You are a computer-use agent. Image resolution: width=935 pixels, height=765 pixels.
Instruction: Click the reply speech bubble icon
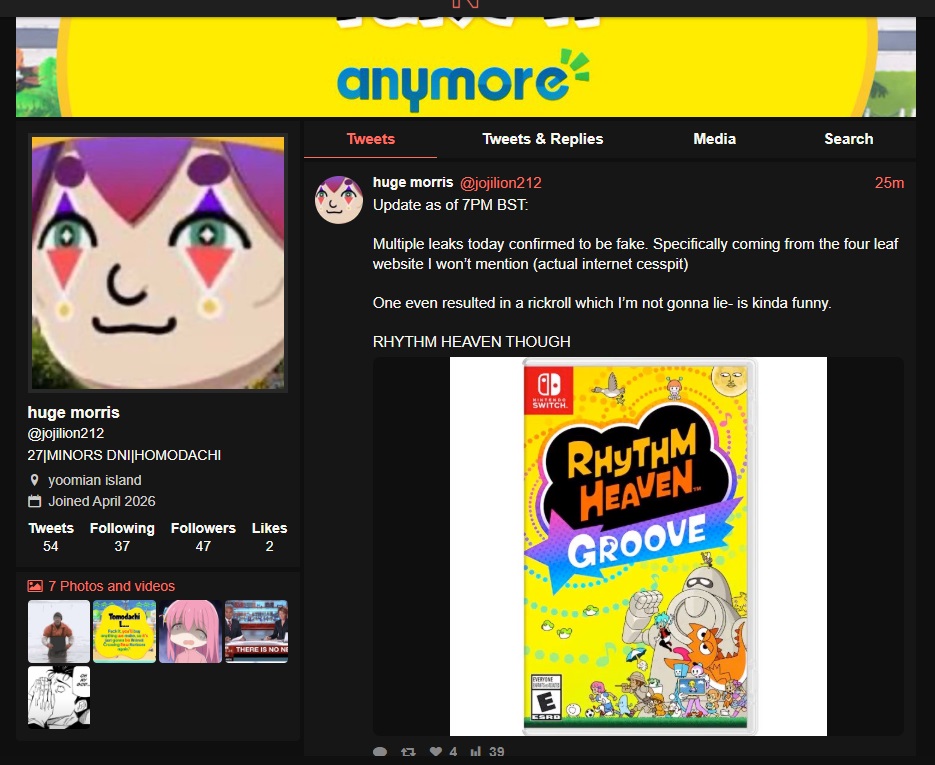coord(380,752)
